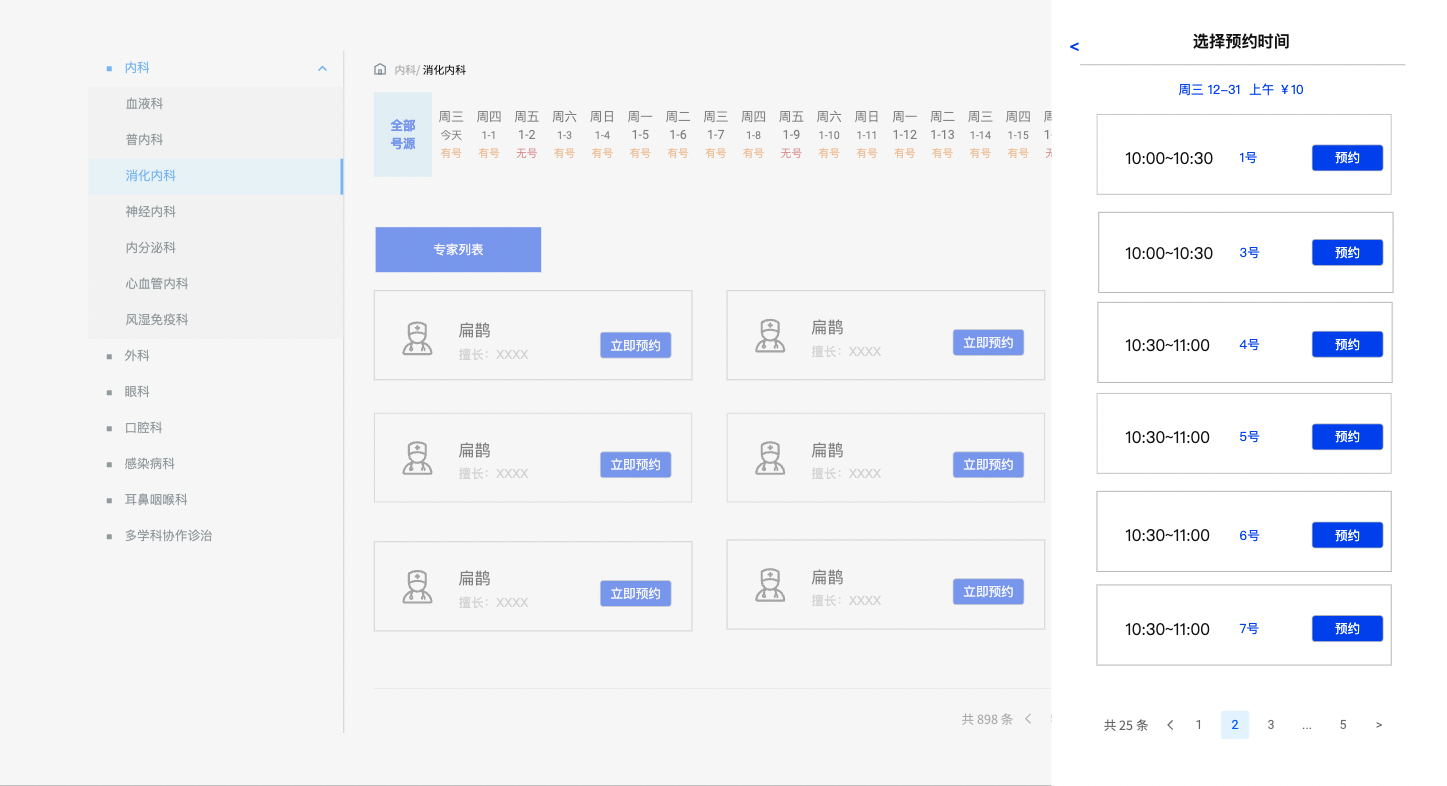Image resolution: width=1447 pixels, height=786 pixels.
Task: Select date 周三 今天
Action: click(x=451, y=135)
